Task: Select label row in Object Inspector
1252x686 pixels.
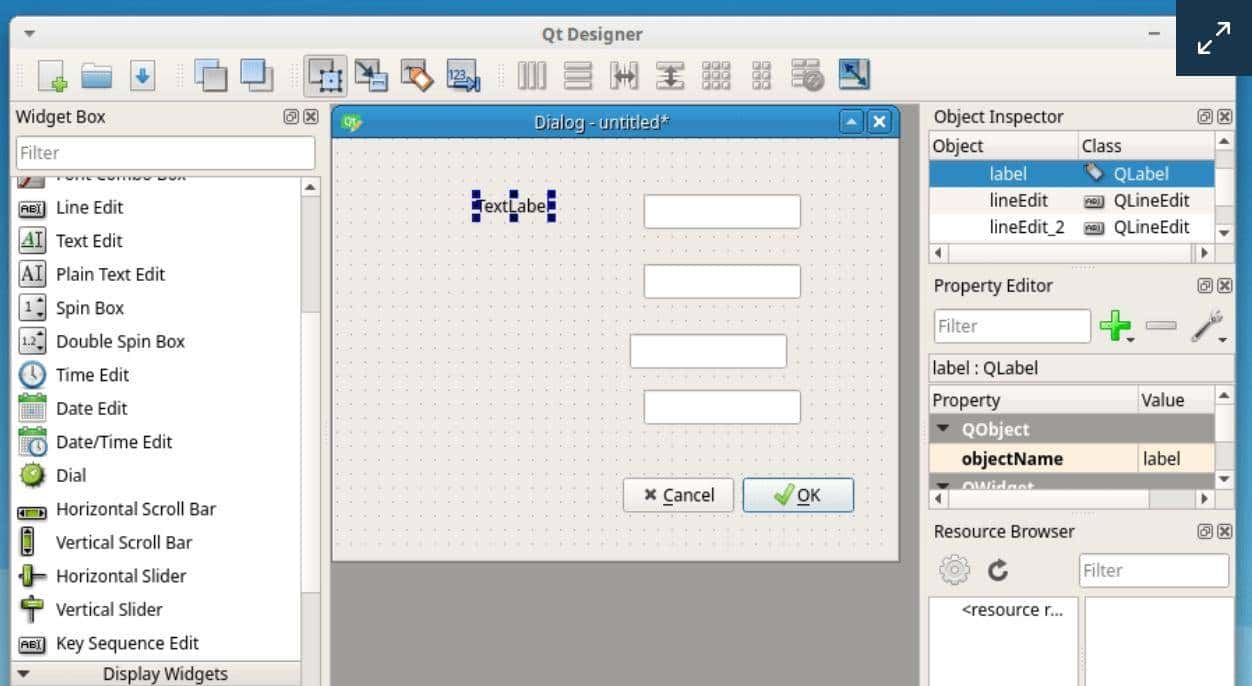Action: click(1072, 173)
